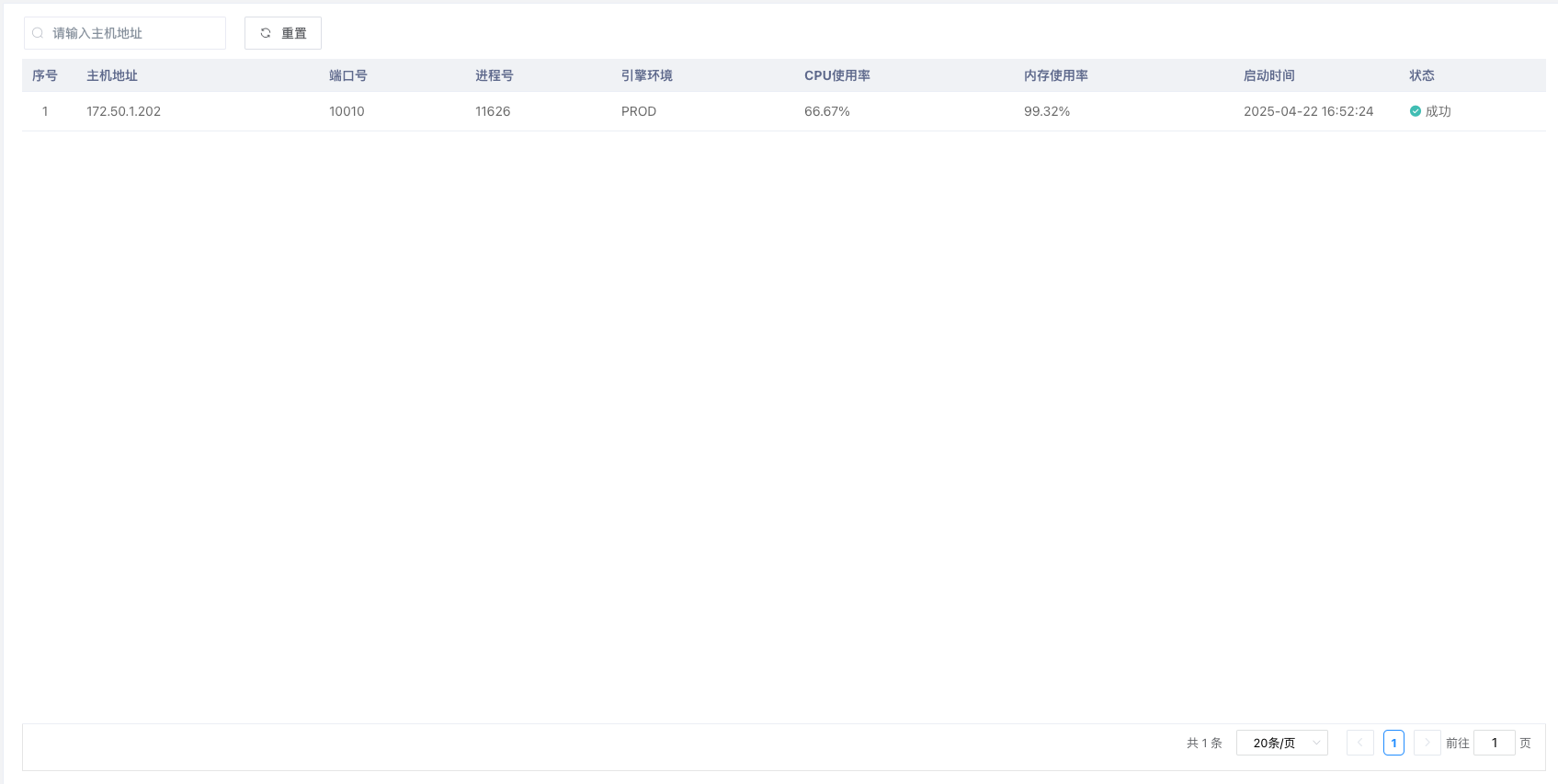
Task: Click the search magnifier icon
Action: click(38, 33)
